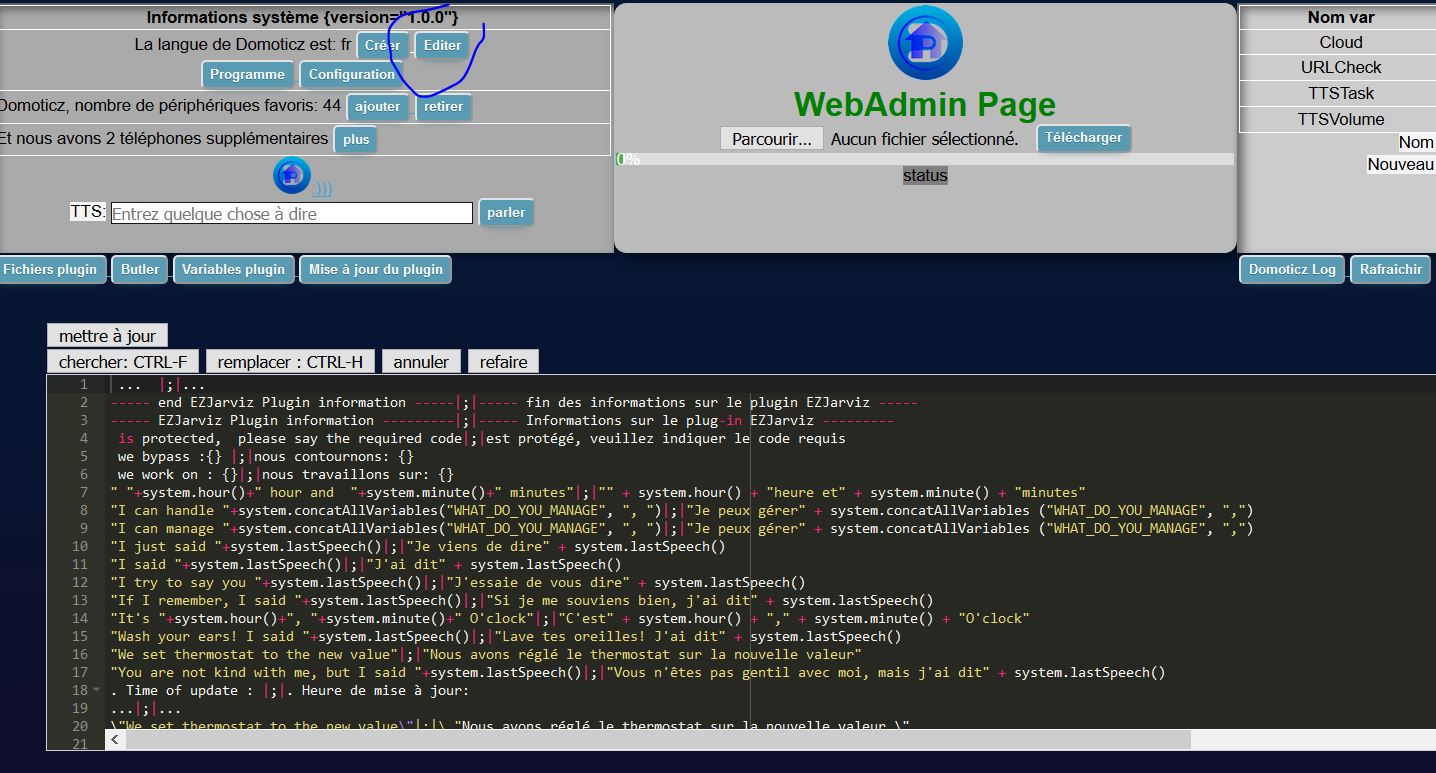Focus the TTS text input field

[291, 214]
